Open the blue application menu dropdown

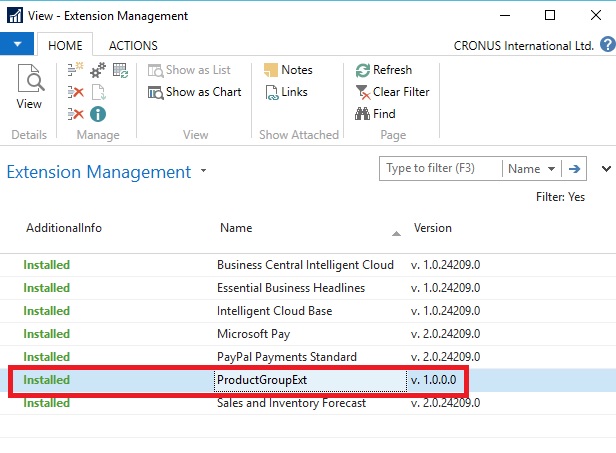[x=17, y=45]
